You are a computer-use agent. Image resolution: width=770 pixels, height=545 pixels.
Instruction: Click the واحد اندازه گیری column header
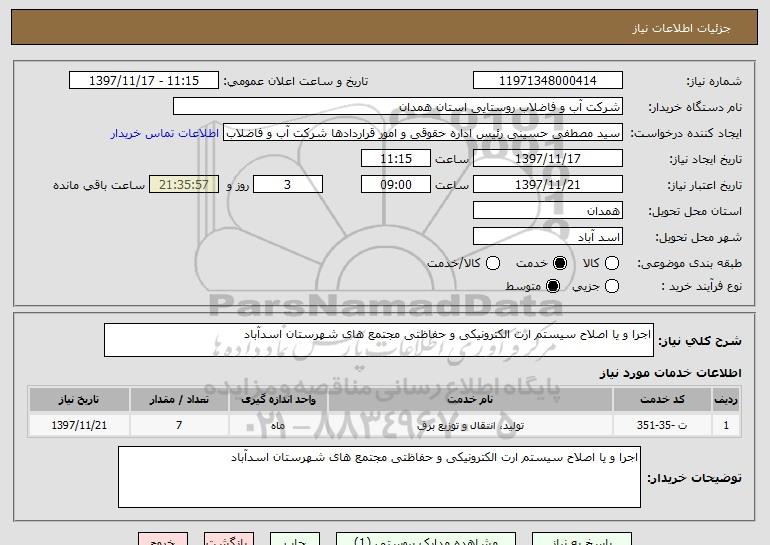point(278,400)
